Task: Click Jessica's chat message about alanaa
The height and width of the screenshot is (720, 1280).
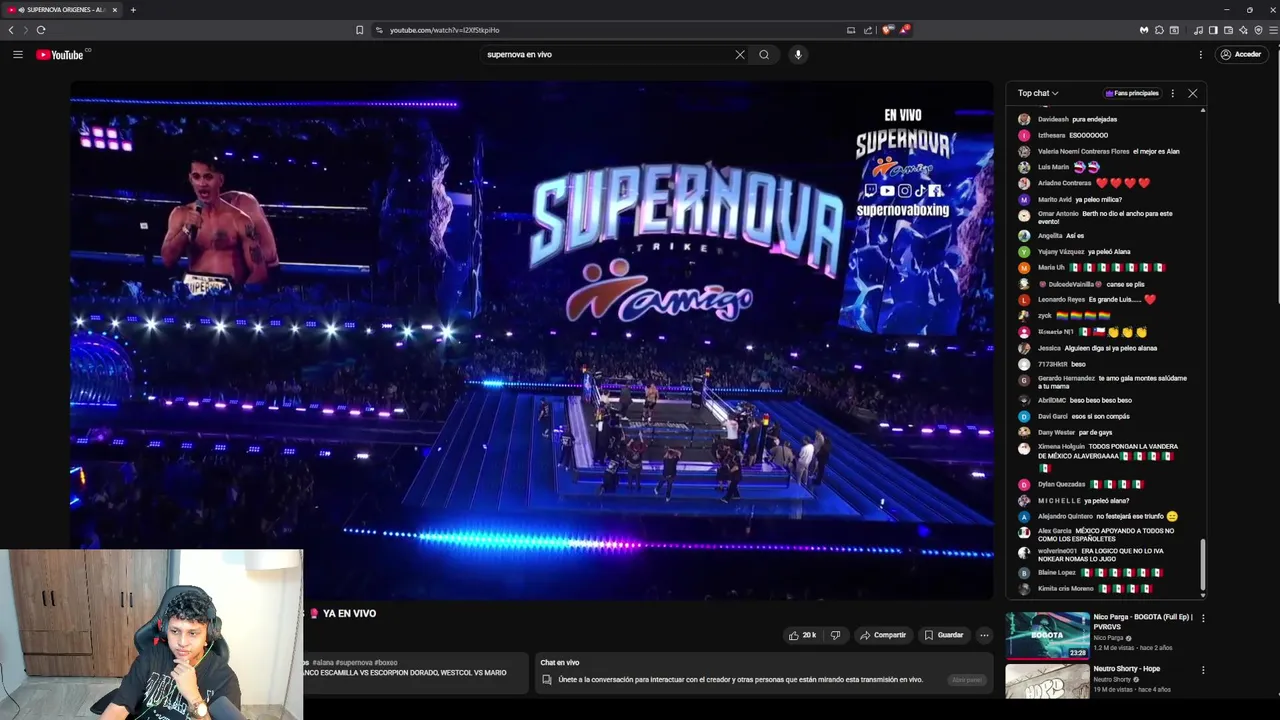Action: coord(1087,348)
